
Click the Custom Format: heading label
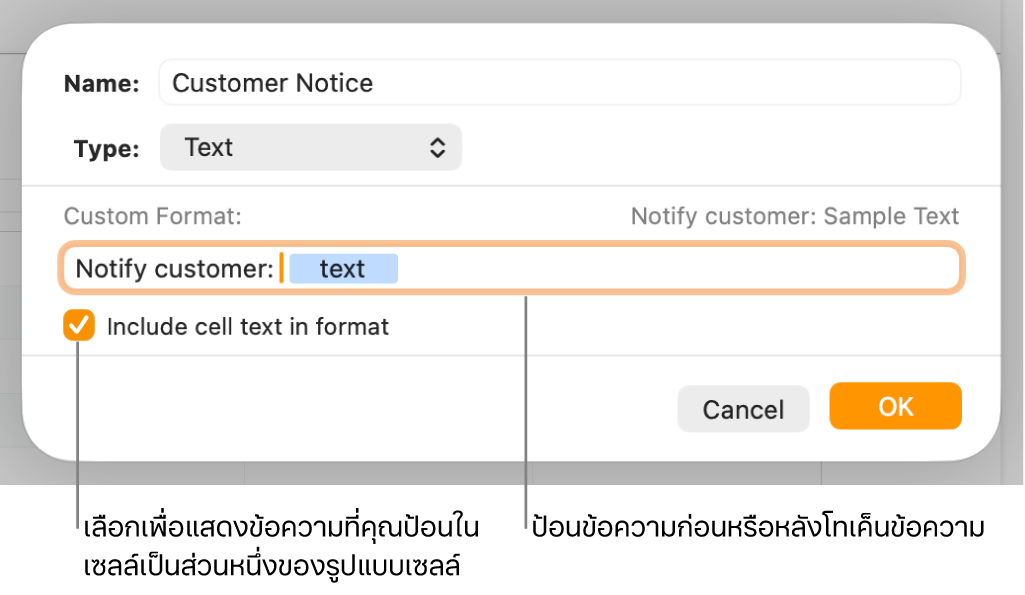pyautogui.click(x=152, y=216)
